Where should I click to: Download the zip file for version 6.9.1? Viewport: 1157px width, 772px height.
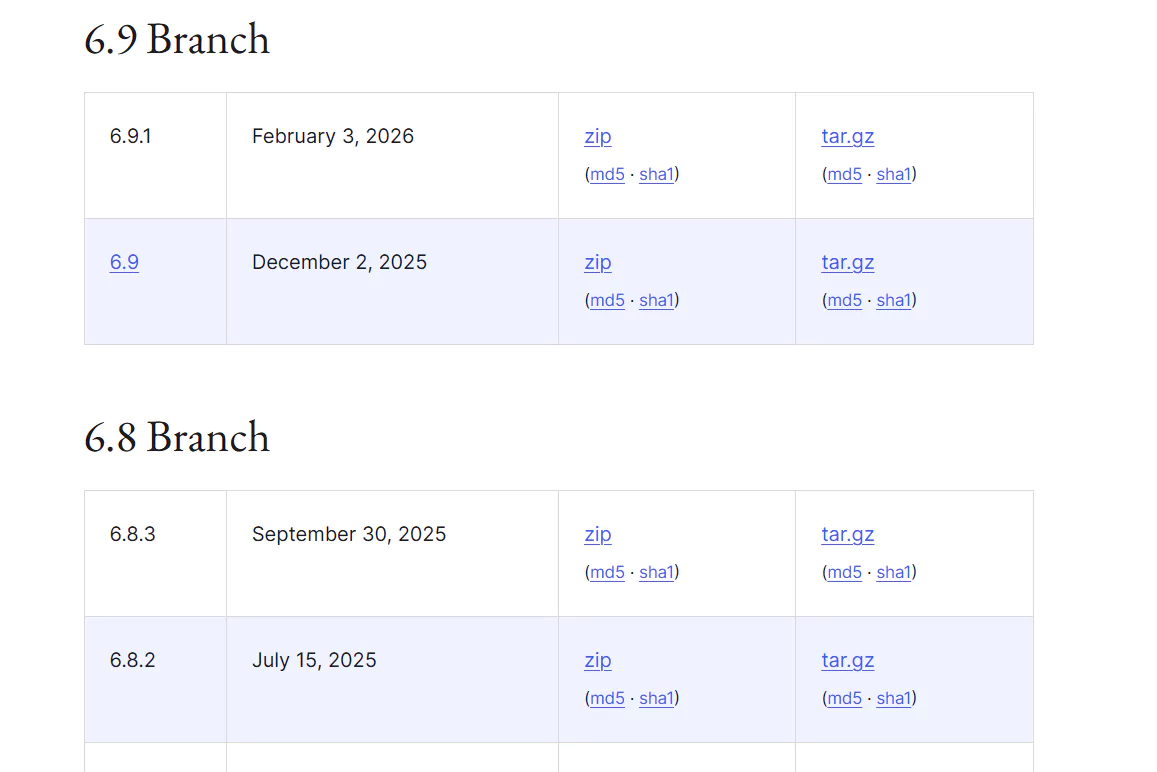[597, 136]
